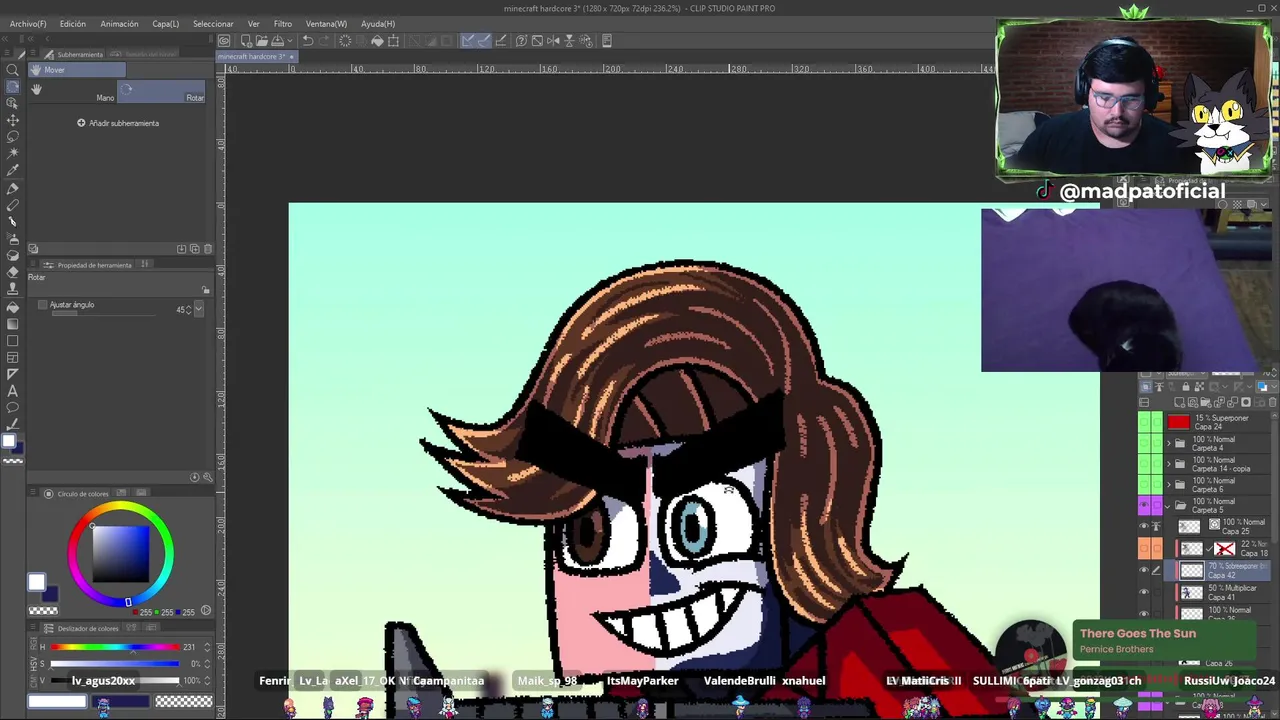
Task: Open Clip Studio launcher icon
Action: coord(224,41)
